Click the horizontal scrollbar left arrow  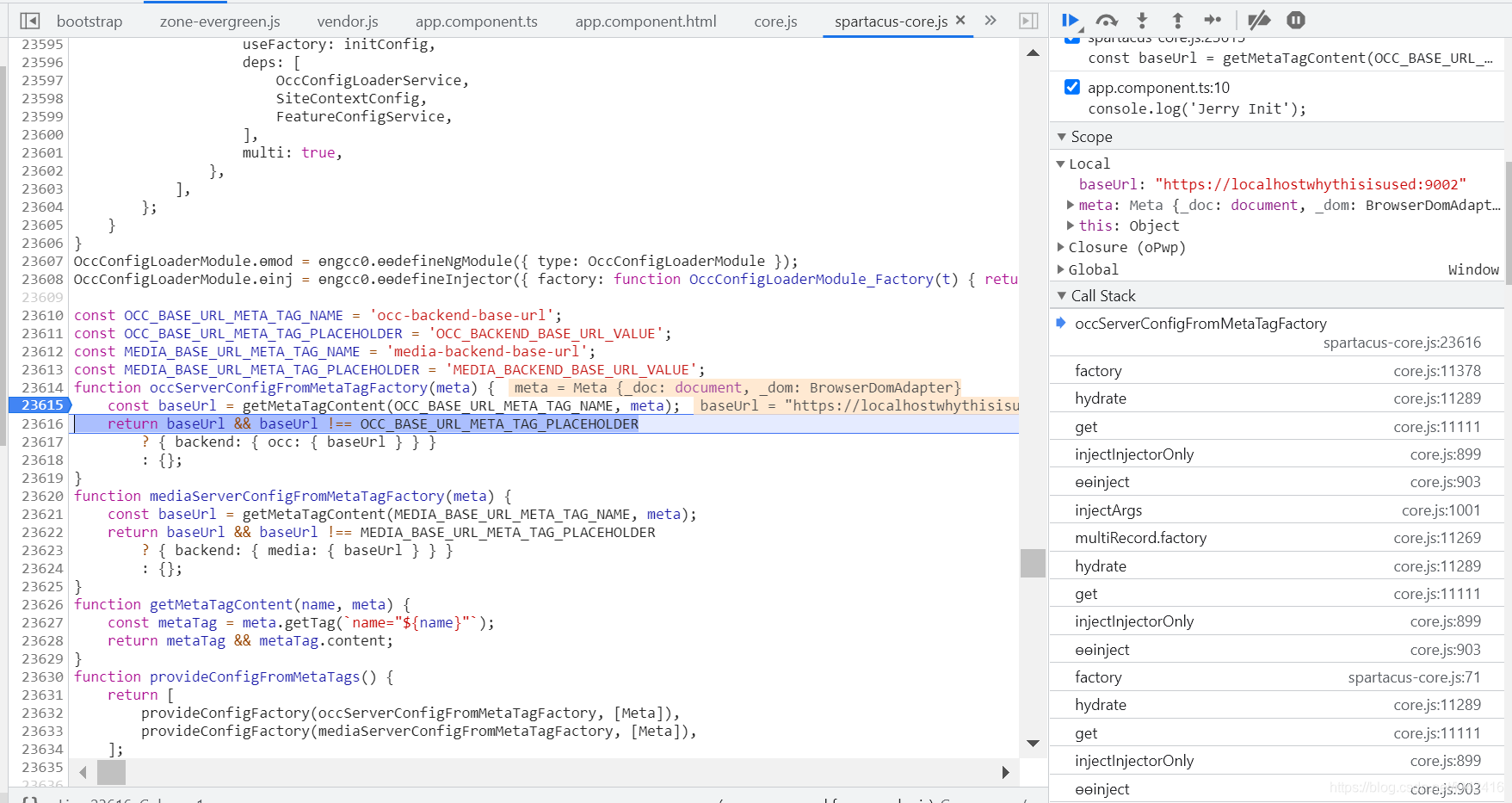click(x=83, y=772)
